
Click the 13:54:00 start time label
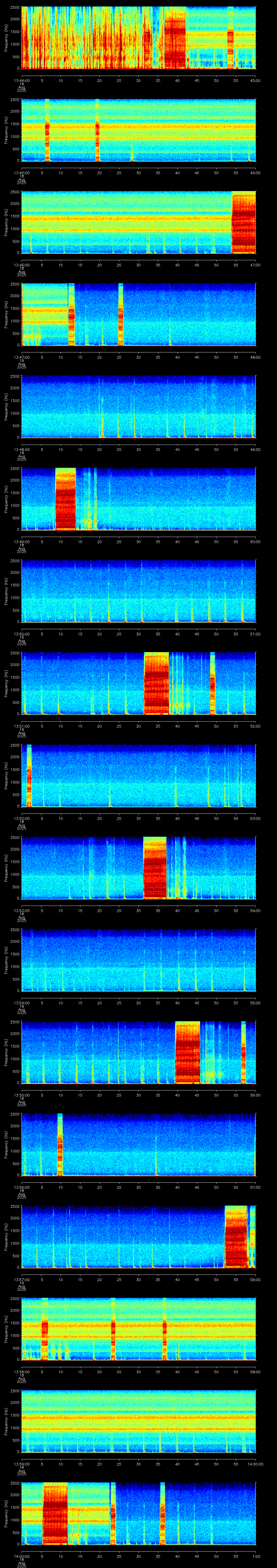point(22,1003)
